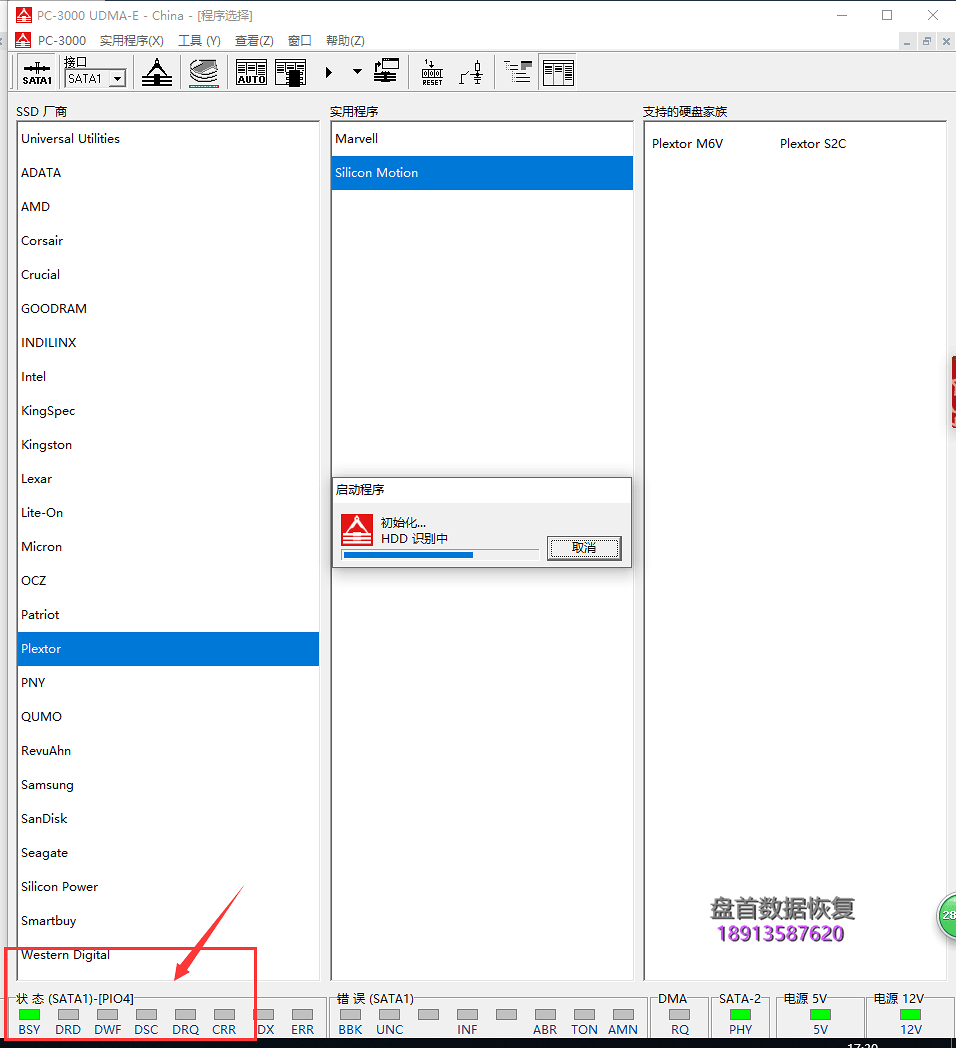The width and height of the screenshot is (956, 1048).
Task: Click the RESET toolbar icon
Action: 432,72
